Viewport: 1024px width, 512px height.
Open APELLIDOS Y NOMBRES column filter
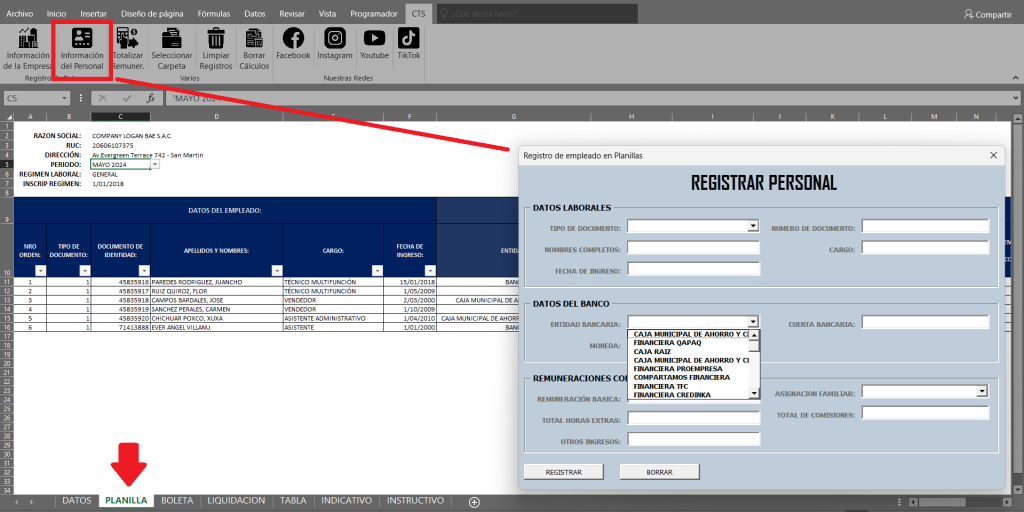click(x=277, y=270)
